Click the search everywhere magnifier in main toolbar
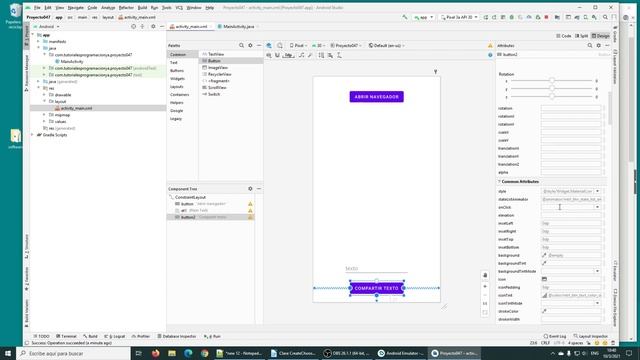 point(605,17)
